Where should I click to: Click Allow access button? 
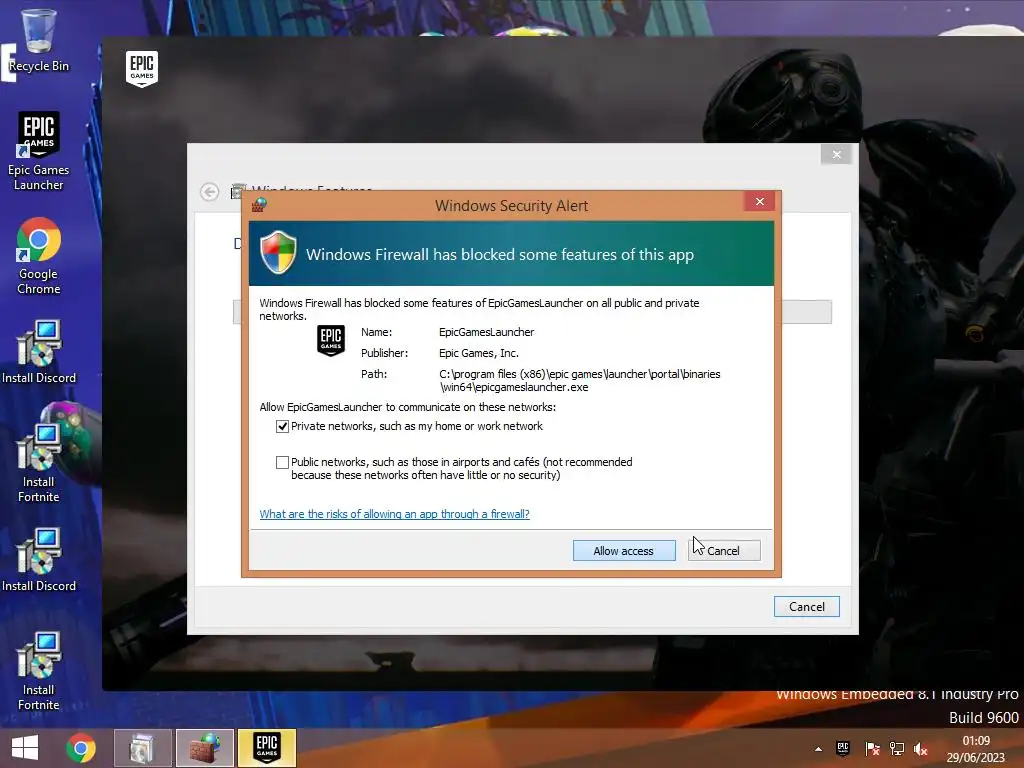pyautogui.click(x=624, y=551)
